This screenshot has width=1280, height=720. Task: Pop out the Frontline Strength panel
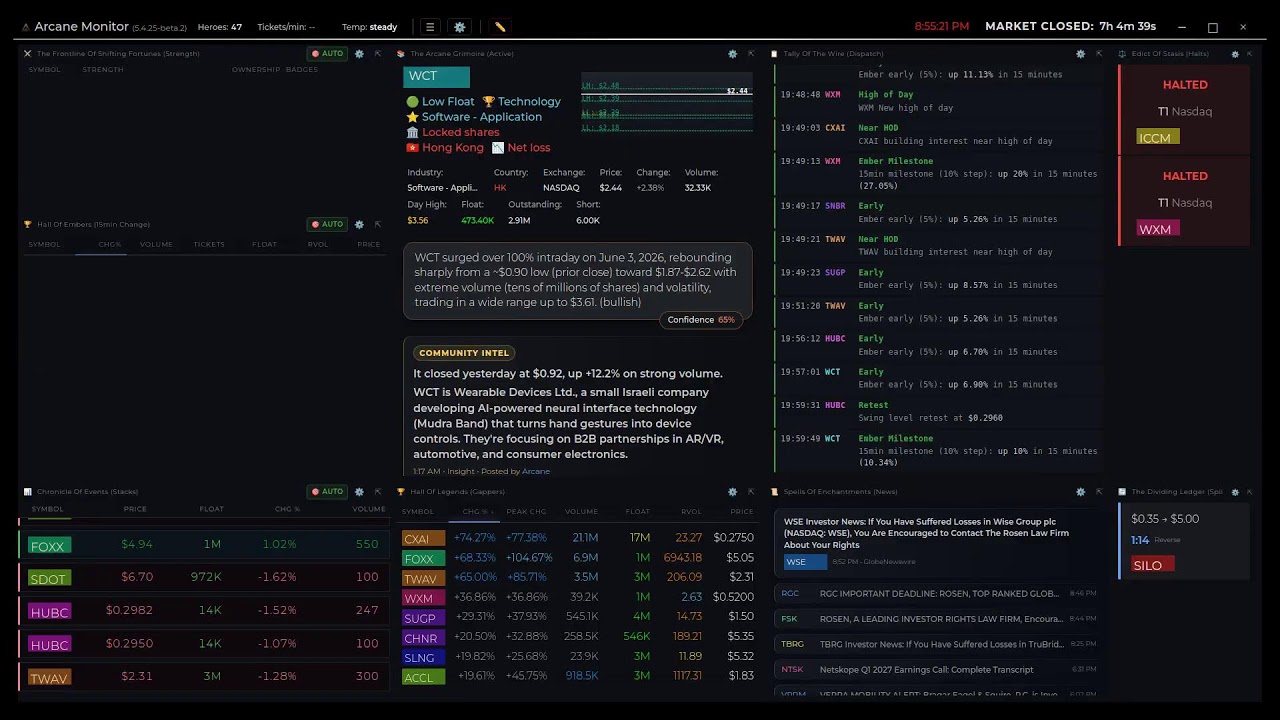click(378, 54)
